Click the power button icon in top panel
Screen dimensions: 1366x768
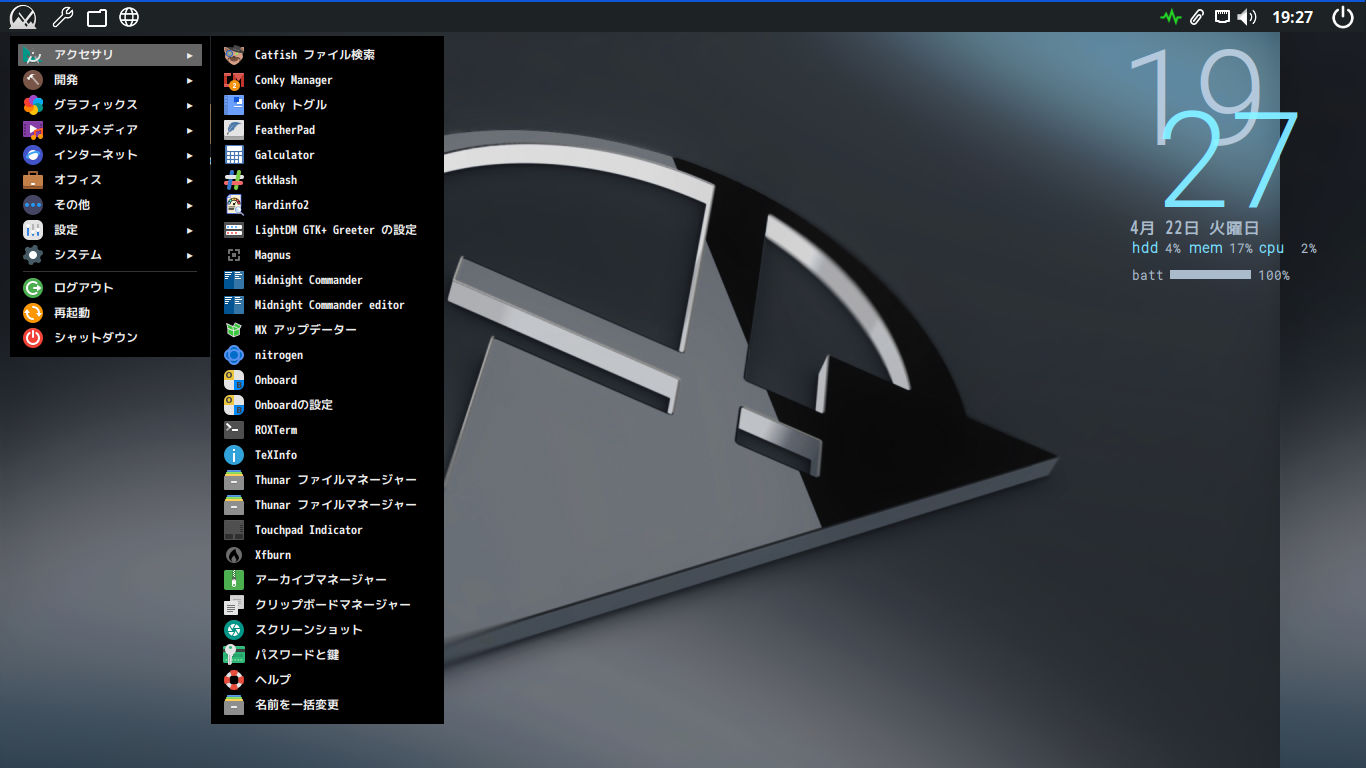pos(1343,17)
